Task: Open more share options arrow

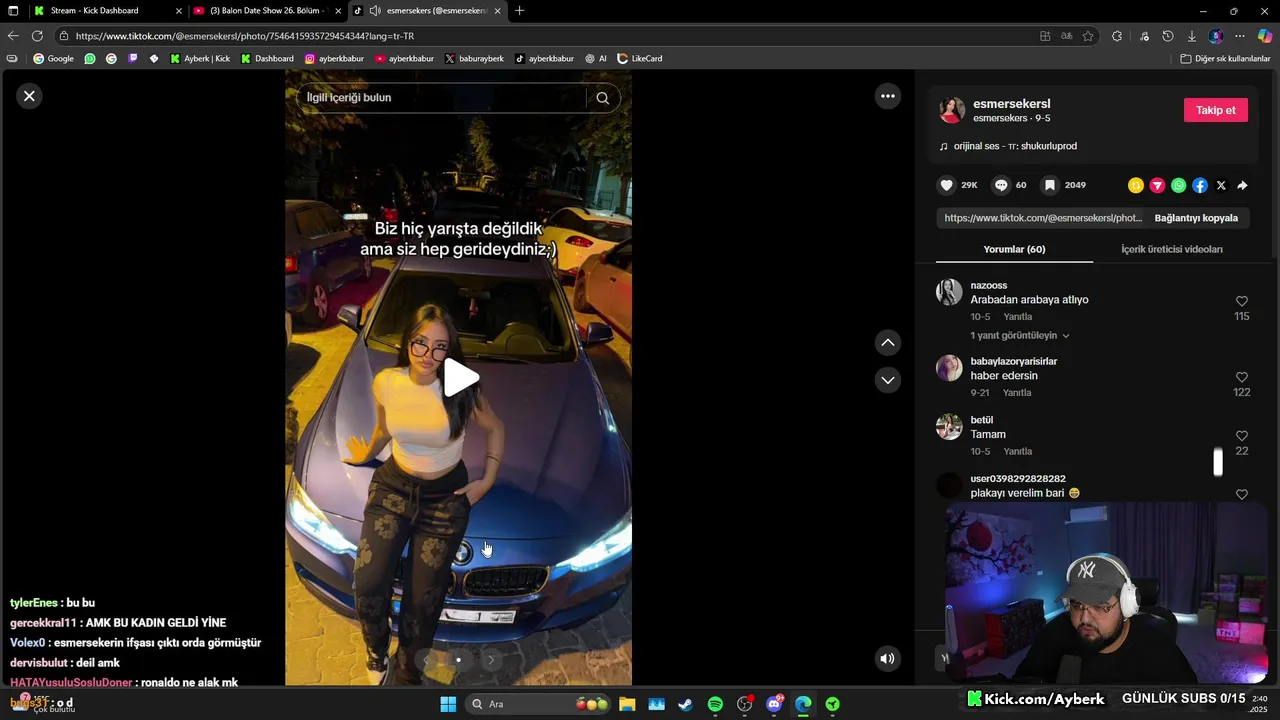Action: [1242, 185]
